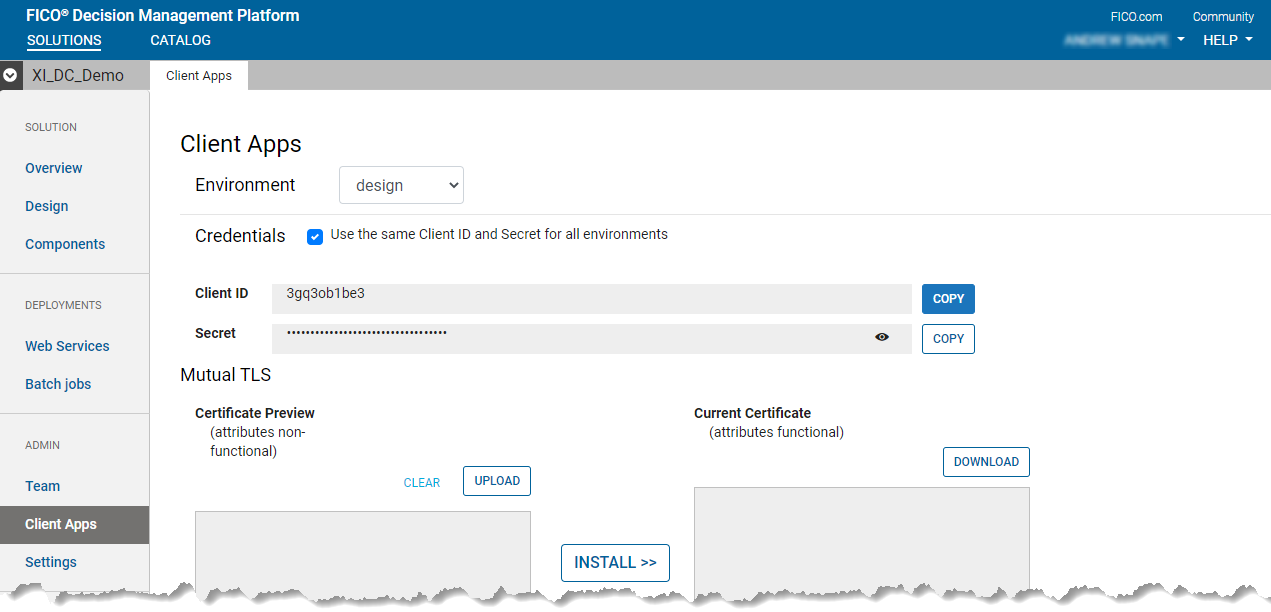The height and width of the screenshot is (612, 1271).
Task: Open the Environment dropdown set to design
Action: pos(401,185)
